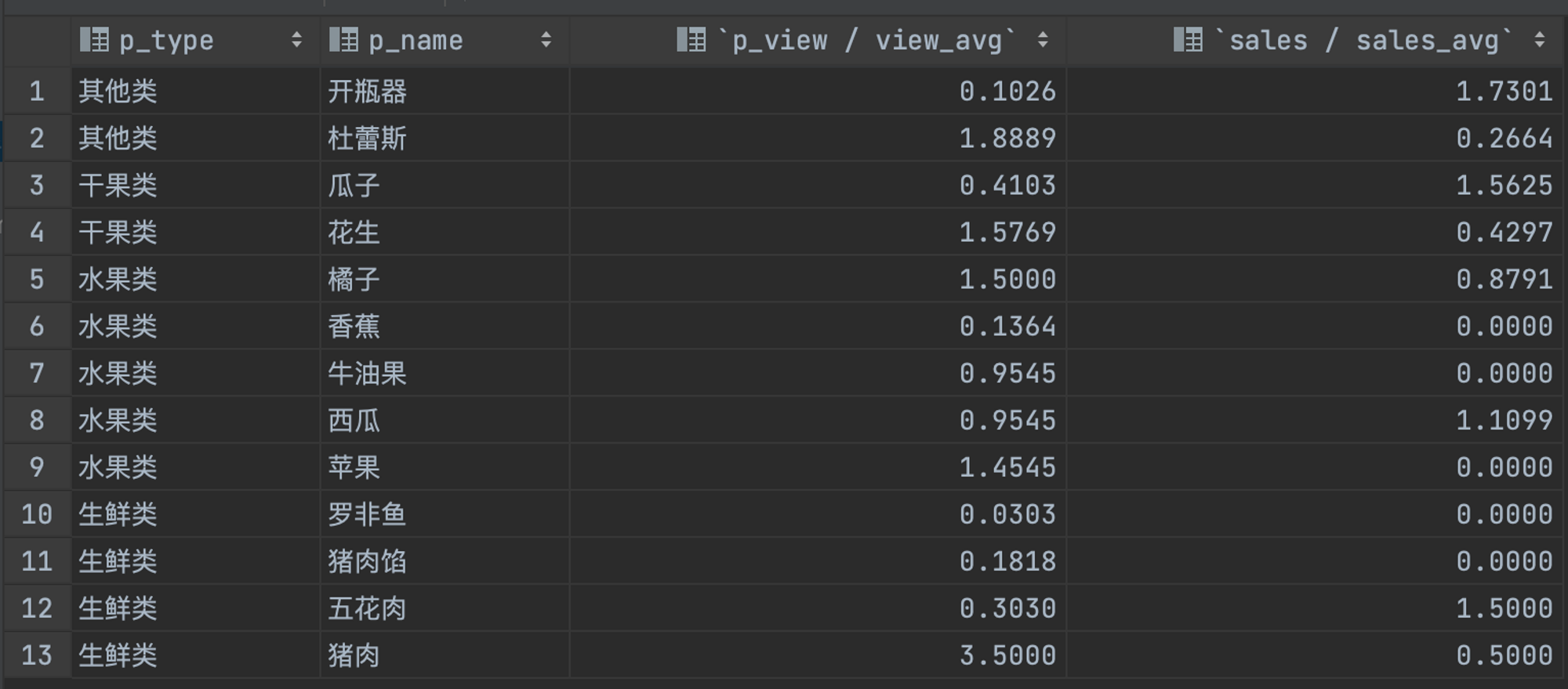
Task: Select the `p_view / view_avg` header label
Action: click(867, 40)
